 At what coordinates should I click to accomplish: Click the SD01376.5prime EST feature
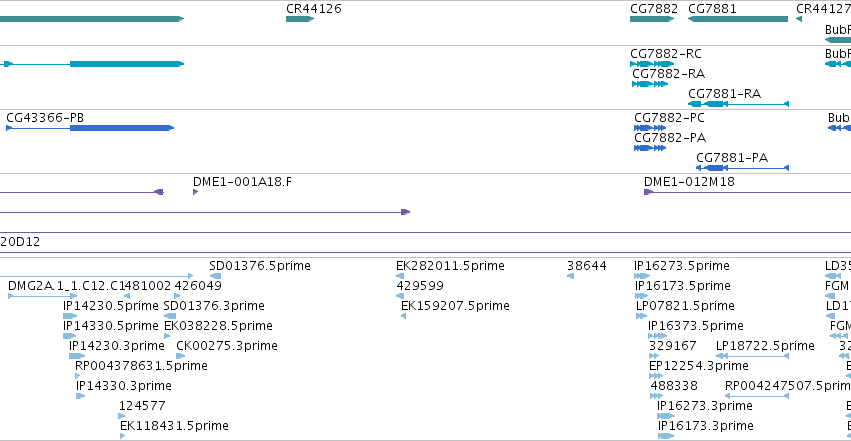click(x=215, y=276)
